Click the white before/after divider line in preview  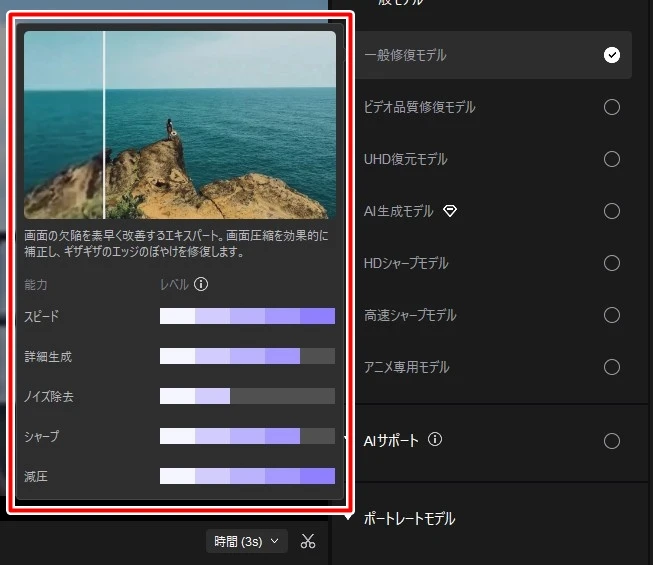[x=104, y=125]
